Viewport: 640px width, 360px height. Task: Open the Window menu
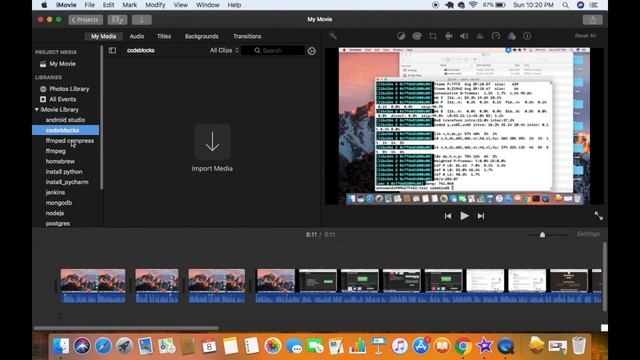[x=207, y=5]
